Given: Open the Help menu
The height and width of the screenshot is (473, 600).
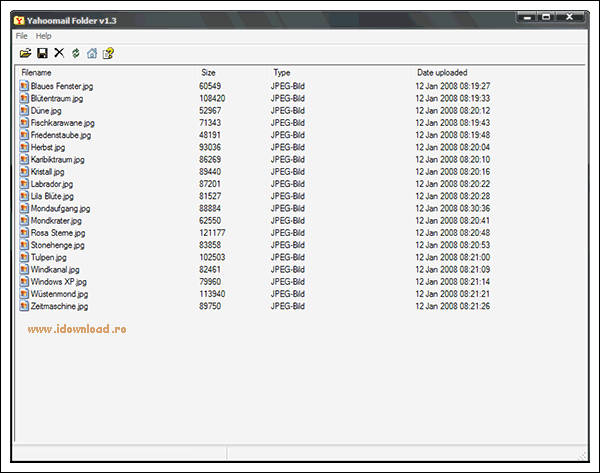Looking at the screenshot, I should point(44,36).
